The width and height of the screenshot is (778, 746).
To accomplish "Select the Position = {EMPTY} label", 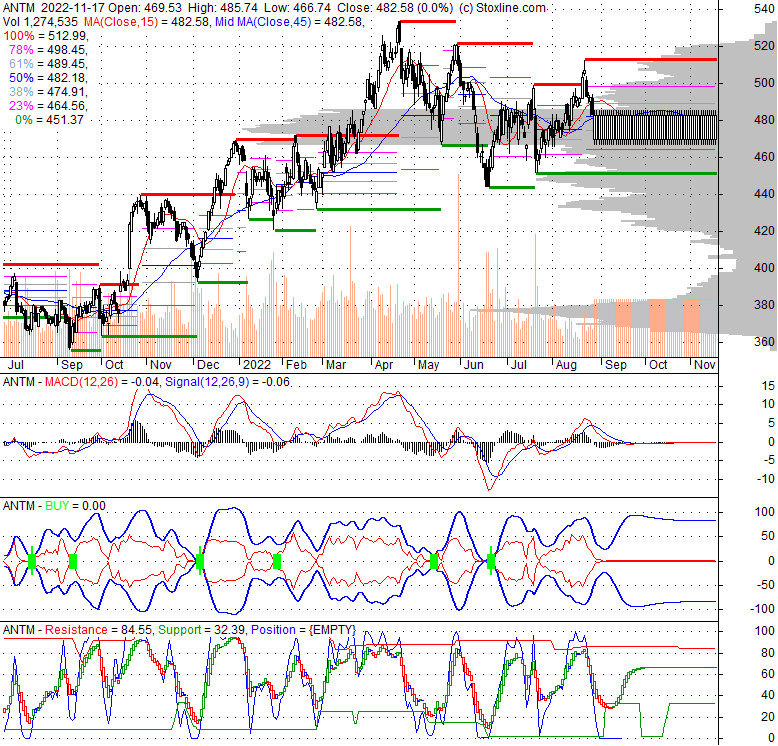I will tap(304, 630).
